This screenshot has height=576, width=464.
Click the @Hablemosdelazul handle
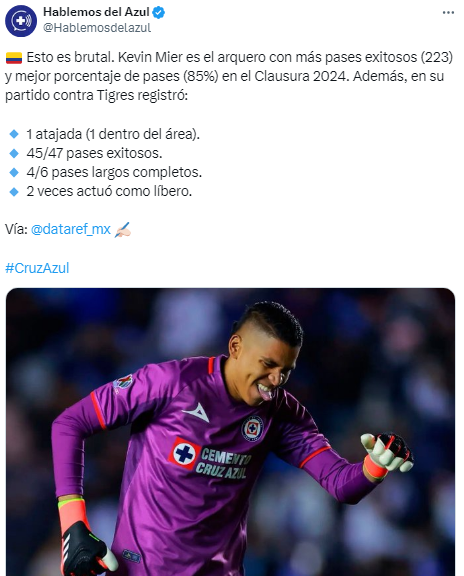point(97,28)
